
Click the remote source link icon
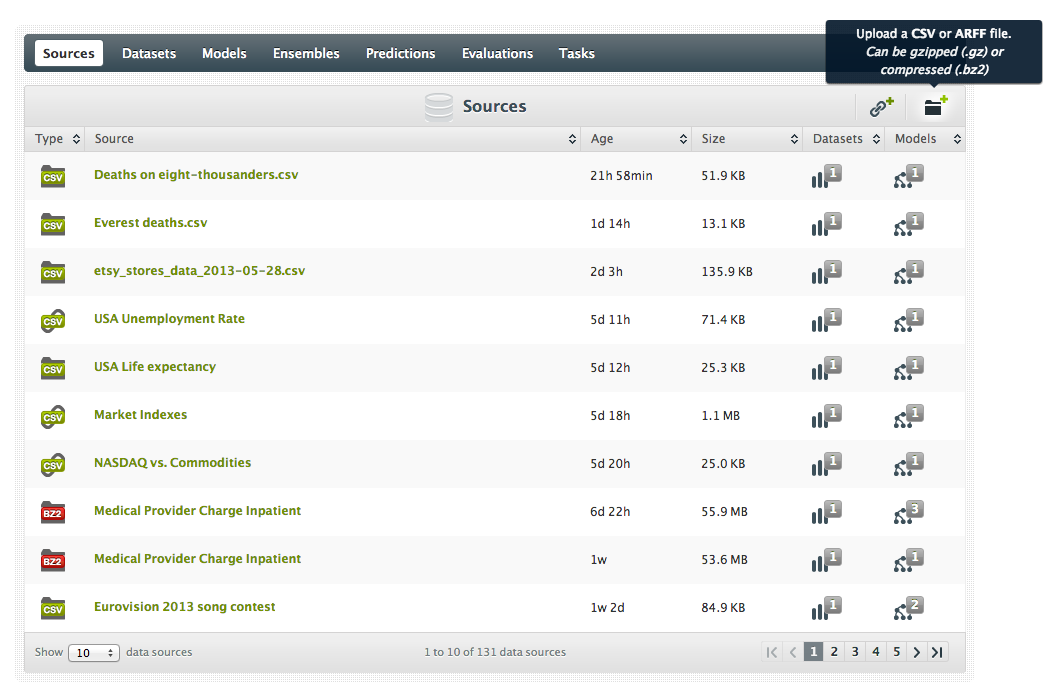pyautogui.click(x=881, y=107)
